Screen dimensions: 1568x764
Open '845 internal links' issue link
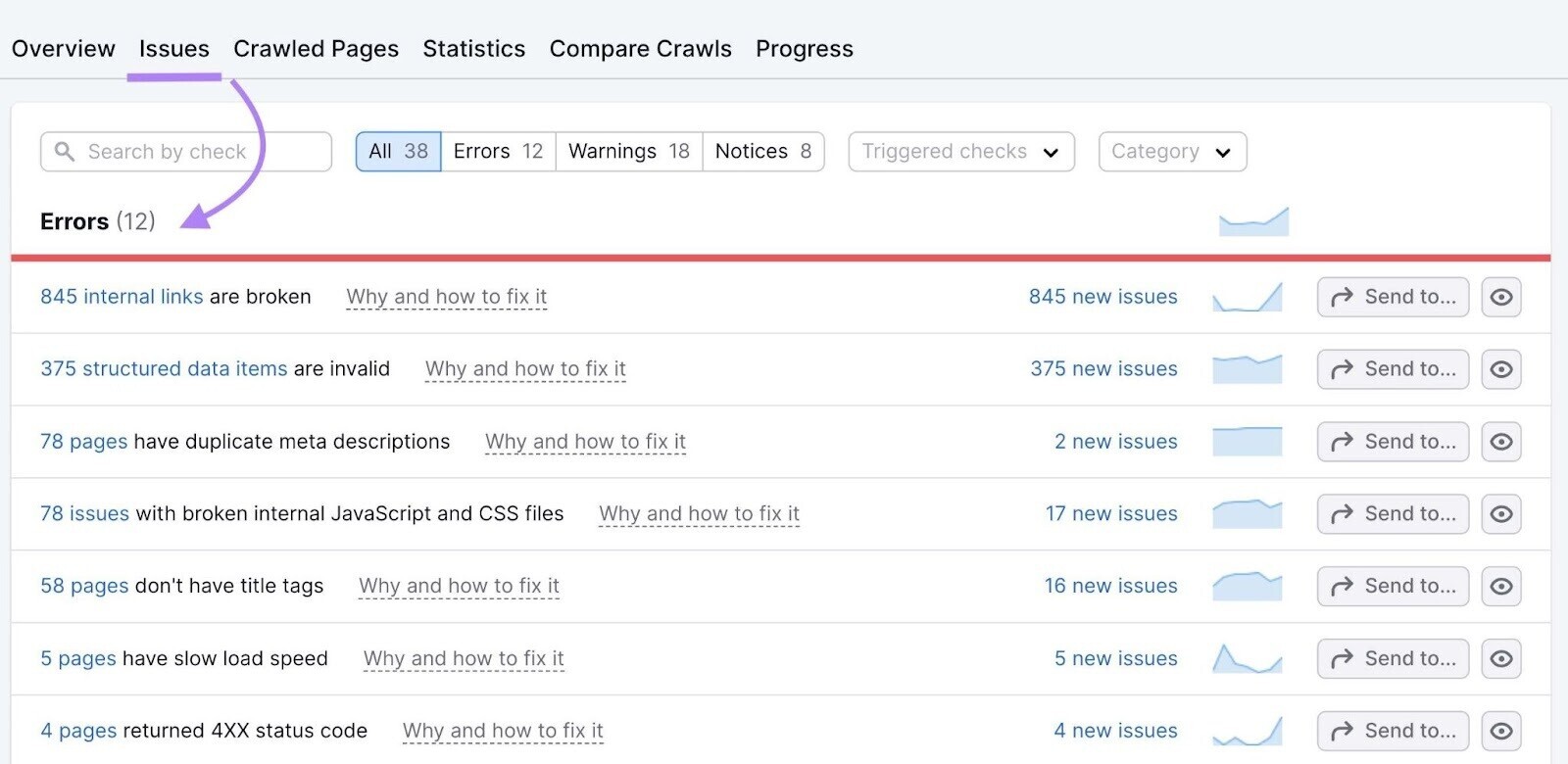tap(122, 297)
